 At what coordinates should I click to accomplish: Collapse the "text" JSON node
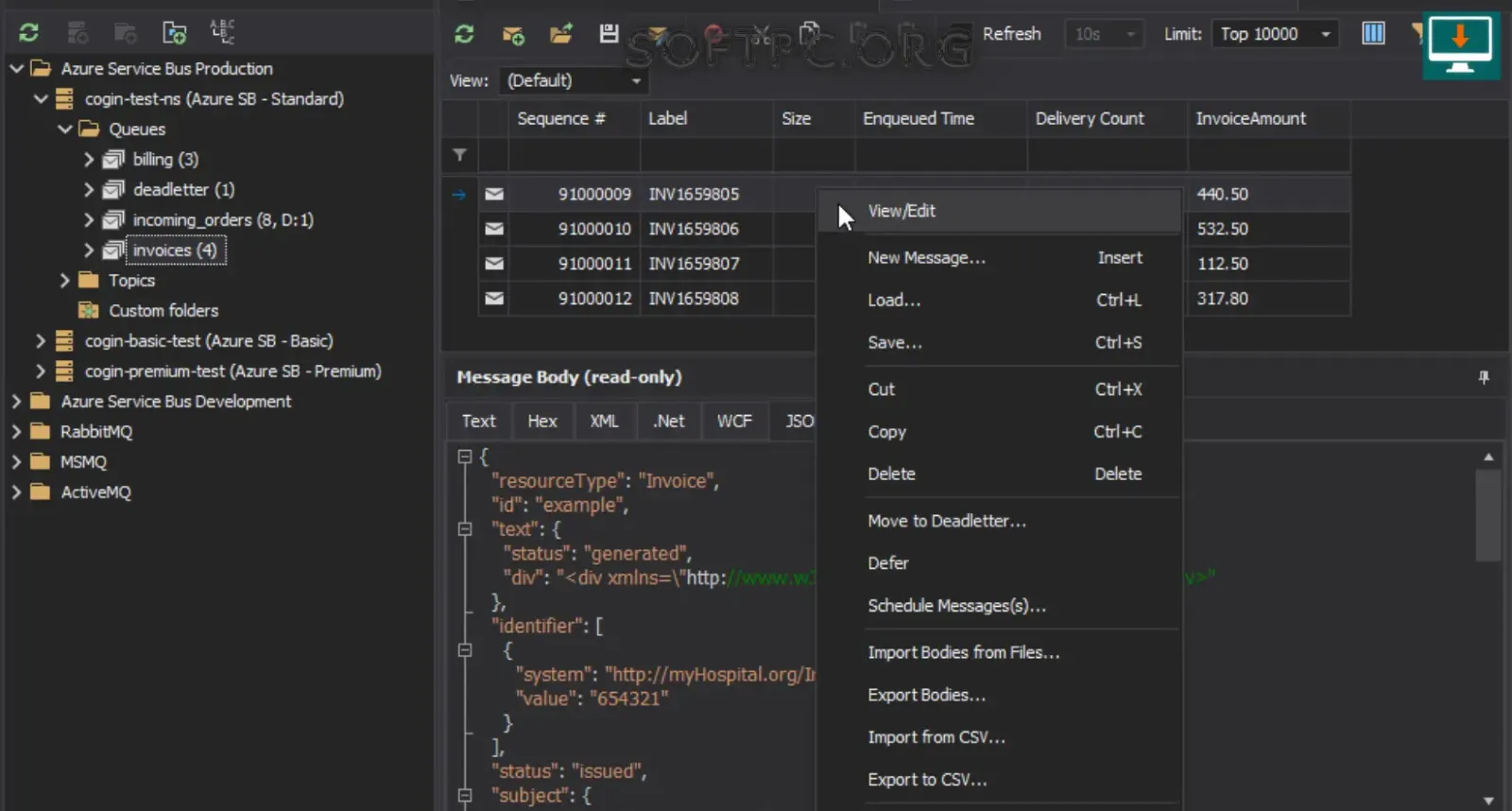coord(464,529)
